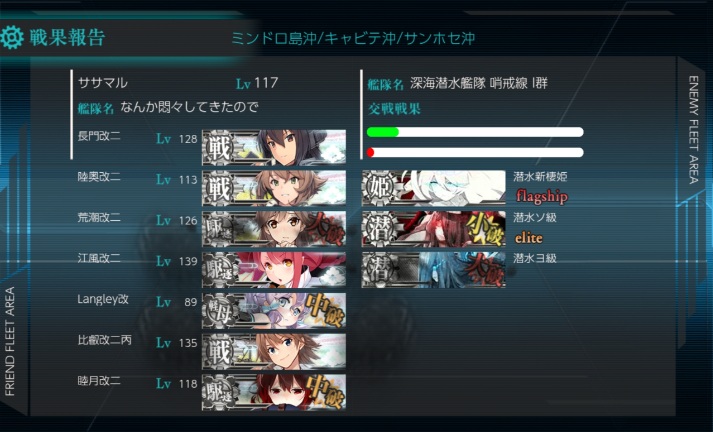
Task: Click the flagship label under 潜水新棲姫
Action: tap(542, 196)
